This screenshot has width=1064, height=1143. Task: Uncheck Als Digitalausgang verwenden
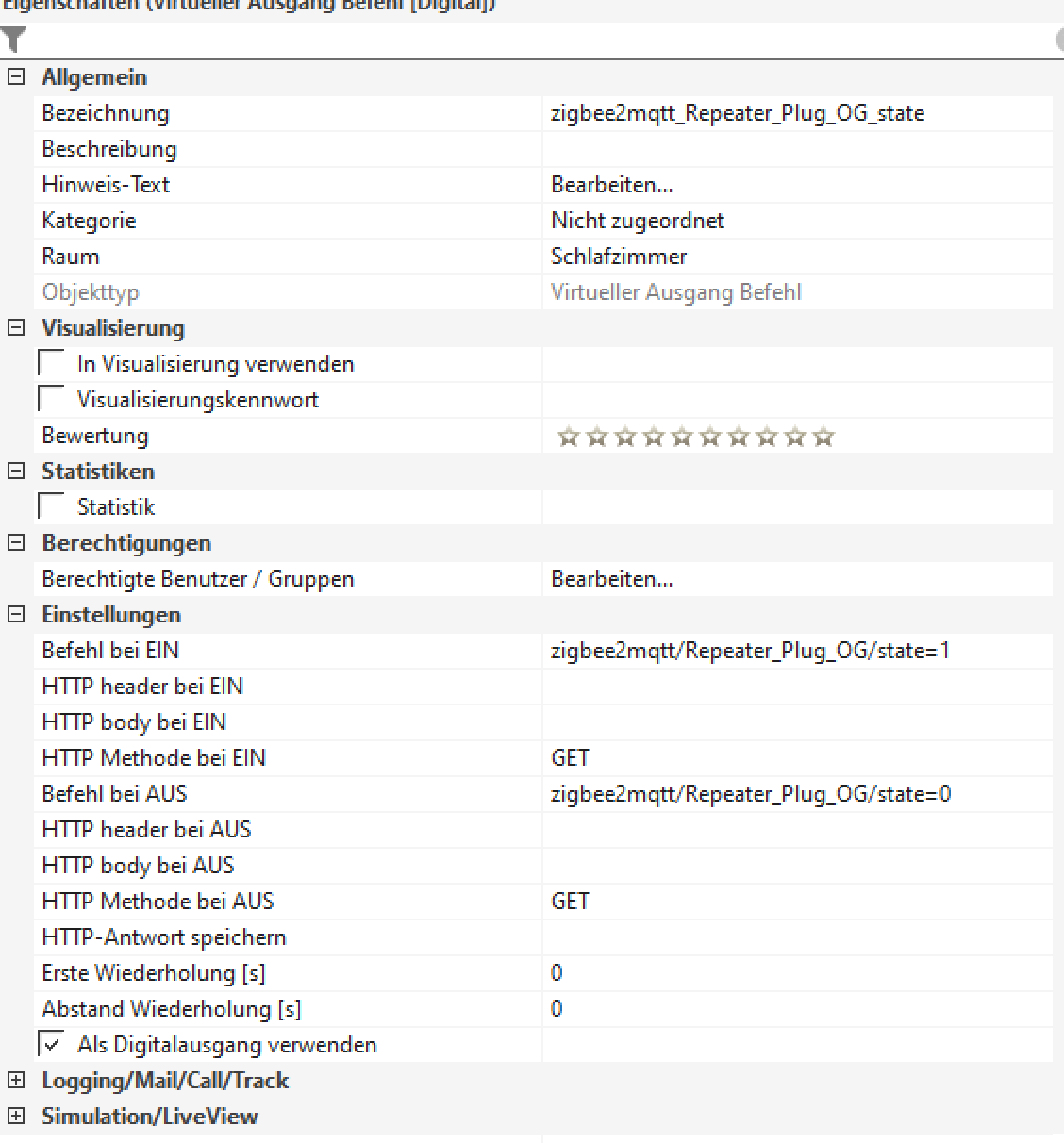coord(52,1045)
